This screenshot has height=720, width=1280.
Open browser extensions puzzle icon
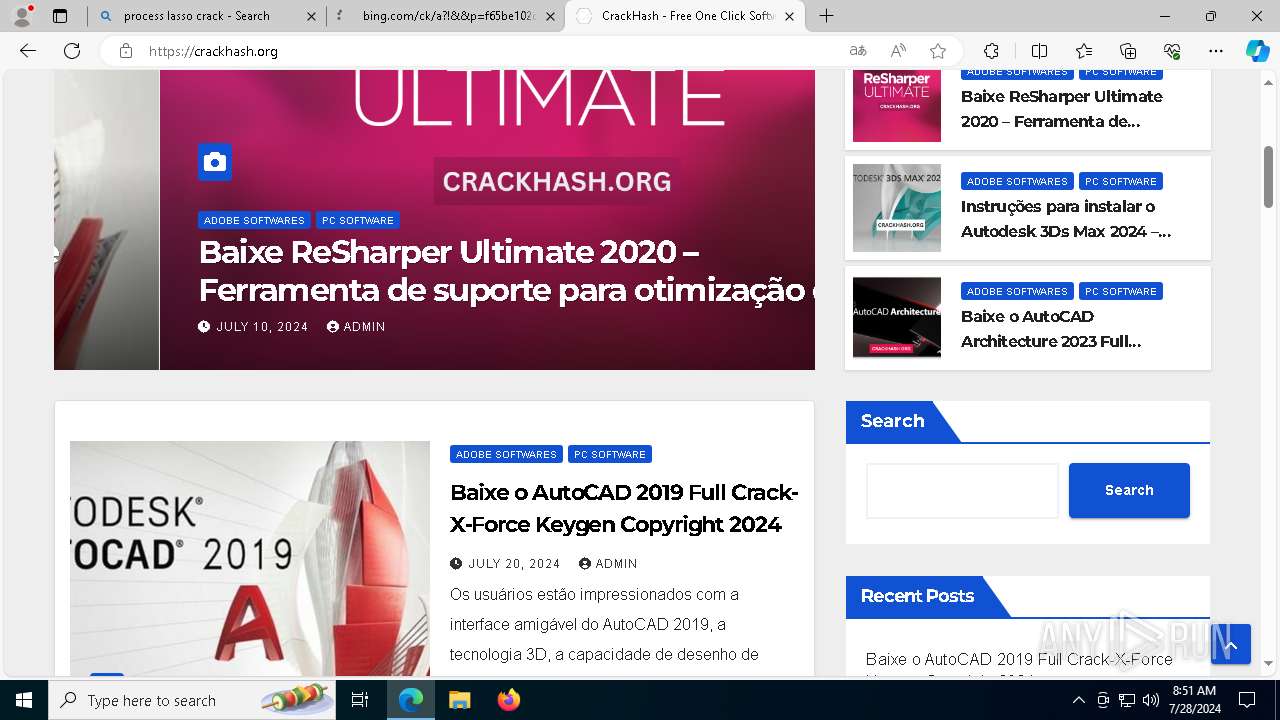coord(991,51)
